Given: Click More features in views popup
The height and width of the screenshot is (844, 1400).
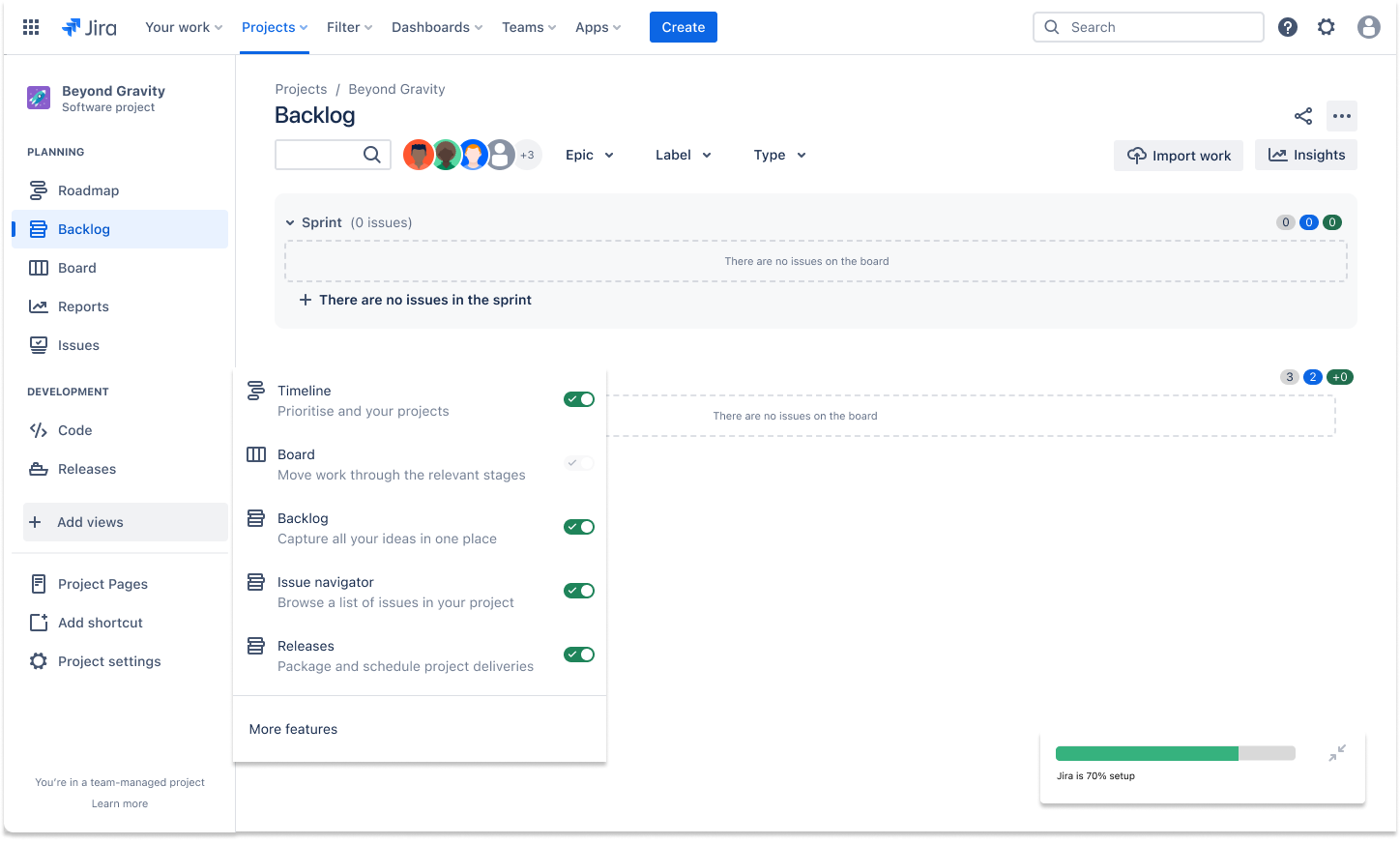Looking at the screenshot, I should pos(293,729).
